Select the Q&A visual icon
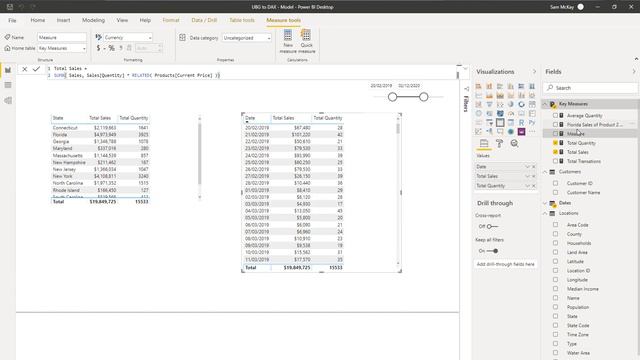The height and width of the screenshot is (360, 640). (x=500, y=131)
